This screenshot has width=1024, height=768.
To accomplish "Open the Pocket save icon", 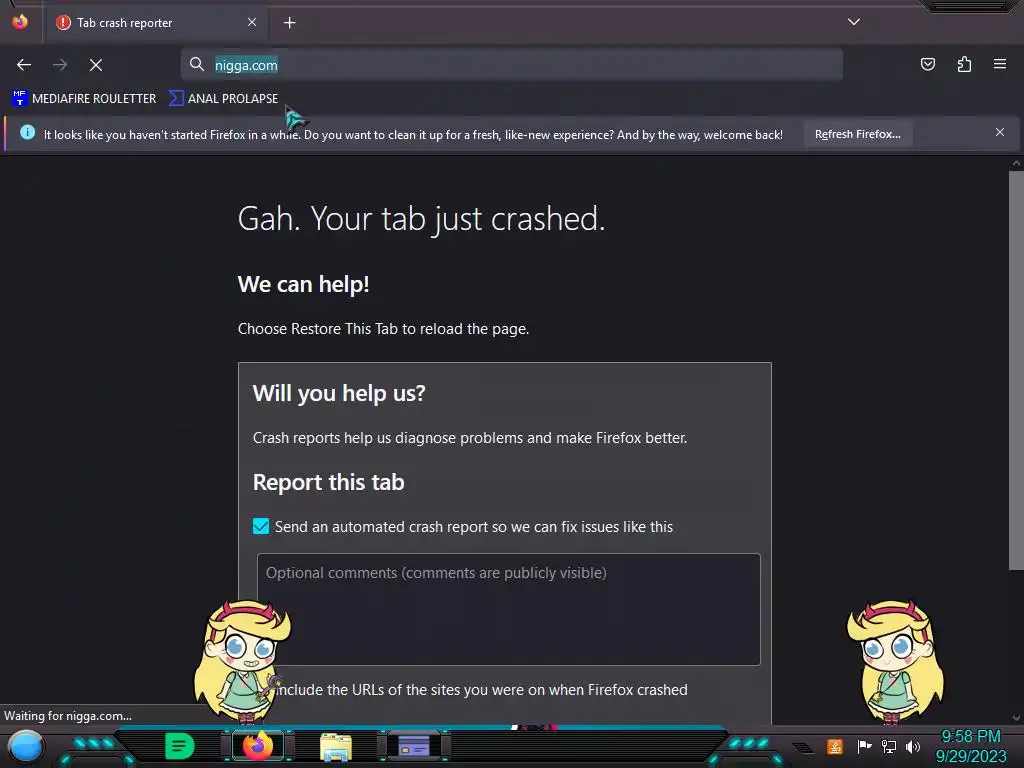I will [927, 64].
